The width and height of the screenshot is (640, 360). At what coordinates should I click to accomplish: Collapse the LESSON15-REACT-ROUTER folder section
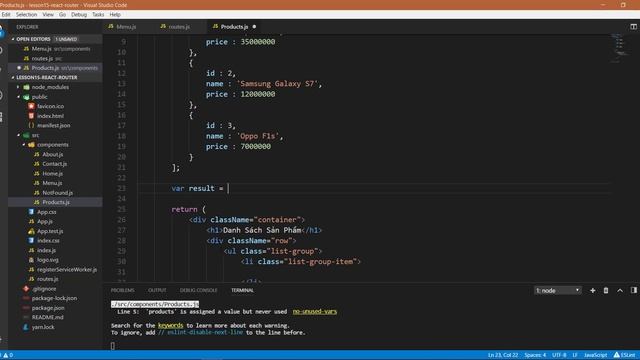pos(47,78)
